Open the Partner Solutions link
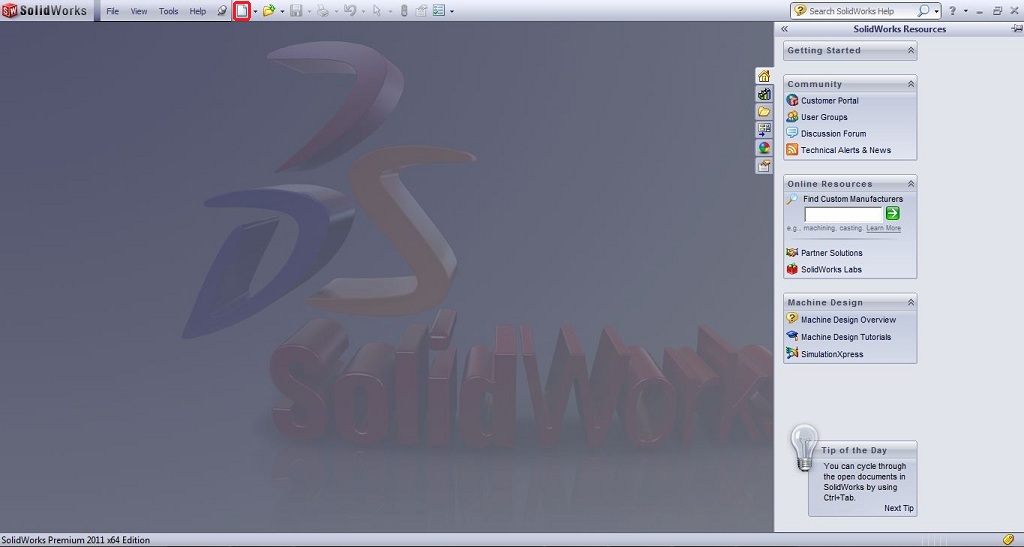 831,253
